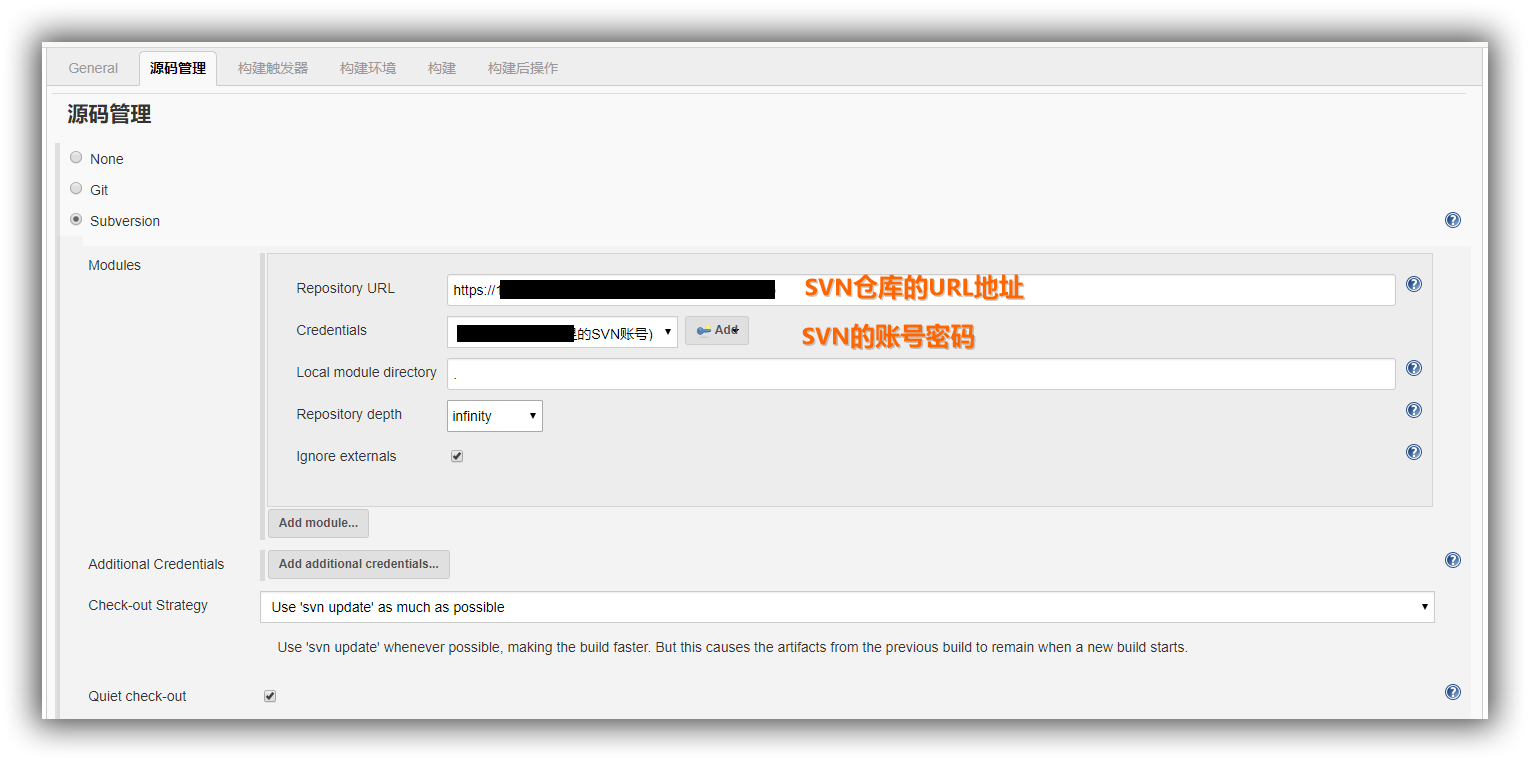Open help icon for Additional Credentials
This screenshot has width=1530, height=761.
[x=1452, y=560]
